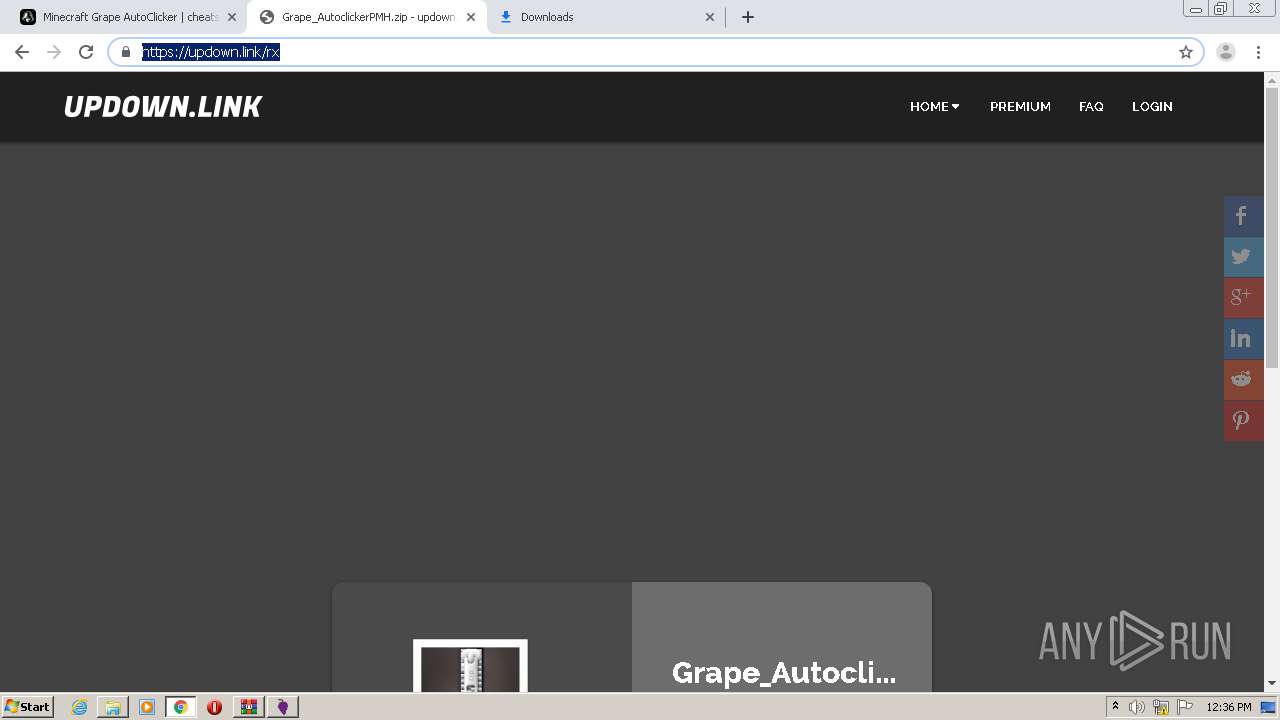This screenshot has height=720, width=1280.
Task: Share page via Twitter sidebar icon
Action: click(x=1244, y=257)
